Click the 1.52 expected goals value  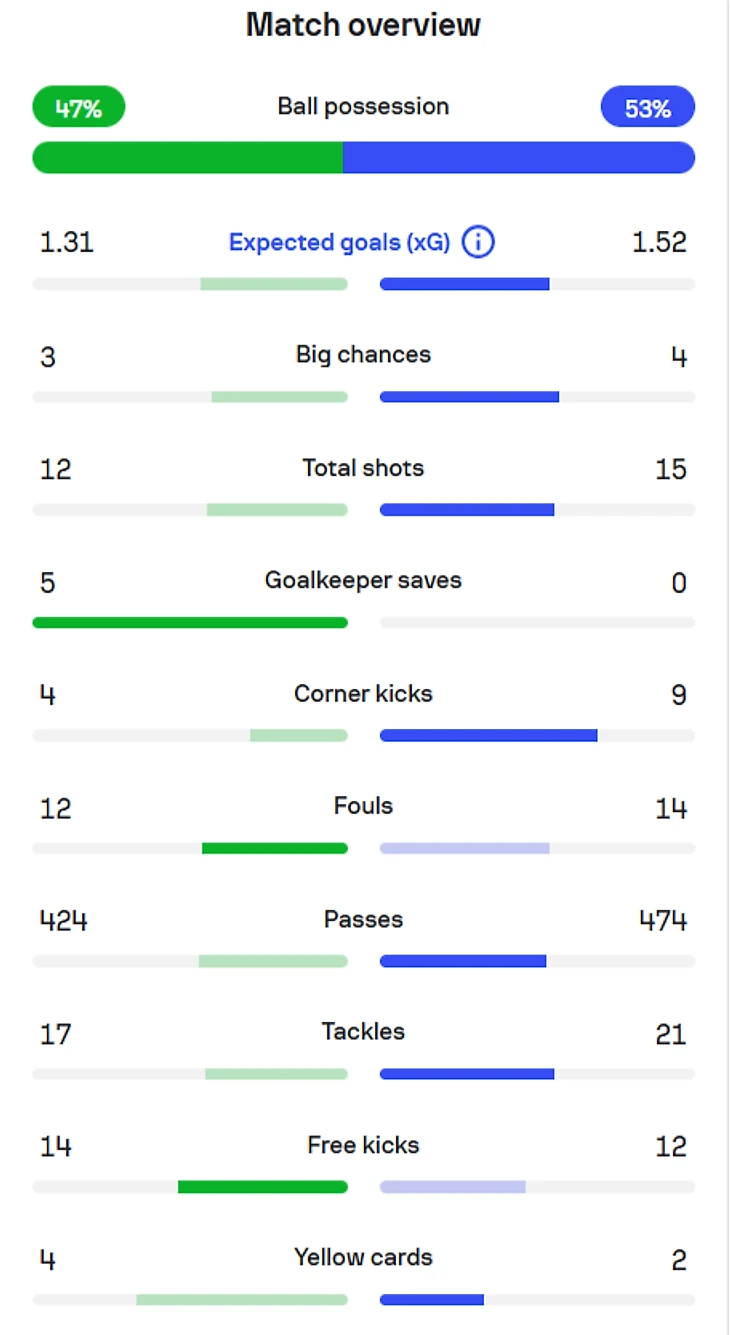tap(659, 243)
